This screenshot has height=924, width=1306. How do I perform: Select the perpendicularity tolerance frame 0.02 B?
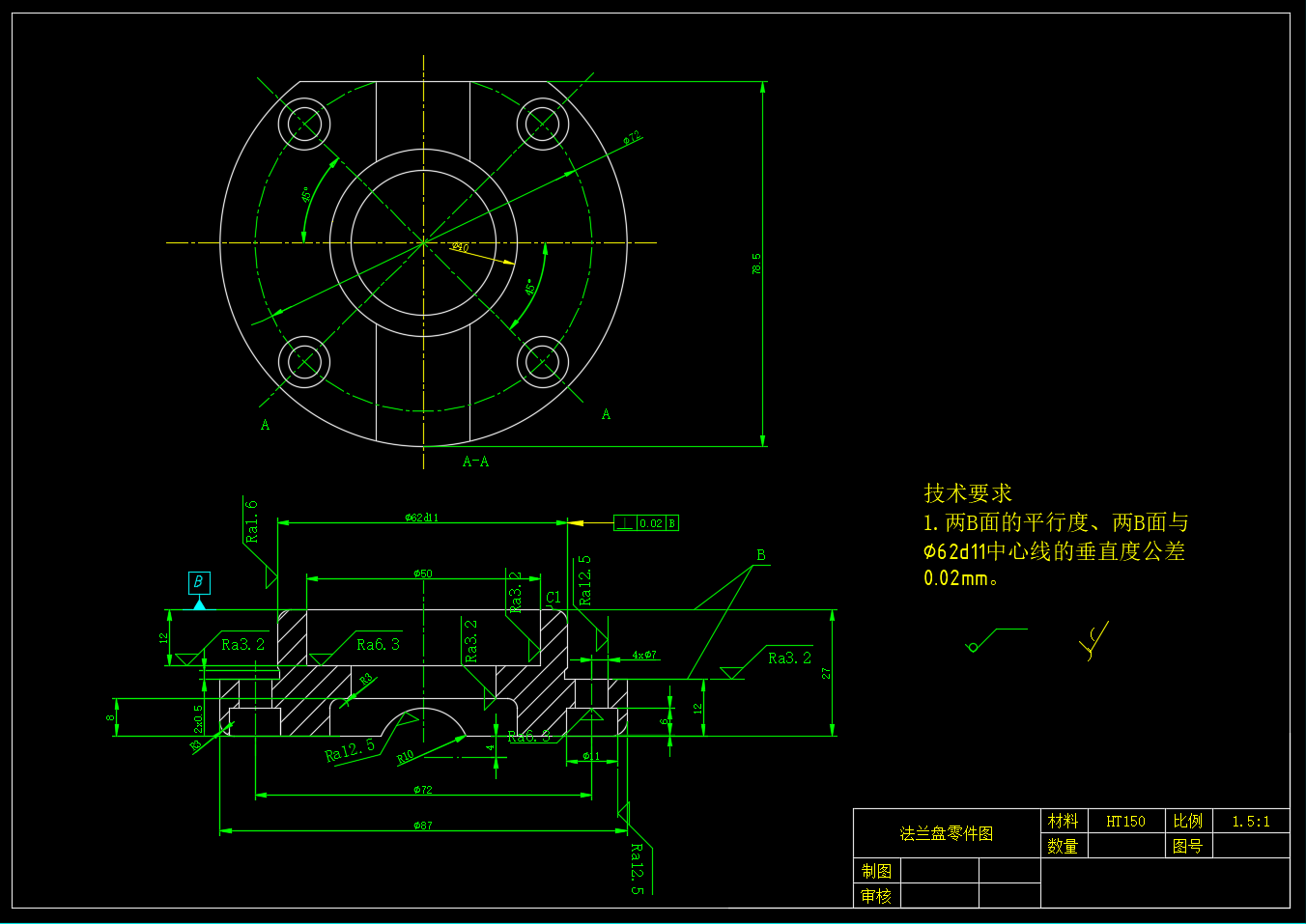[x=646, y=523]
